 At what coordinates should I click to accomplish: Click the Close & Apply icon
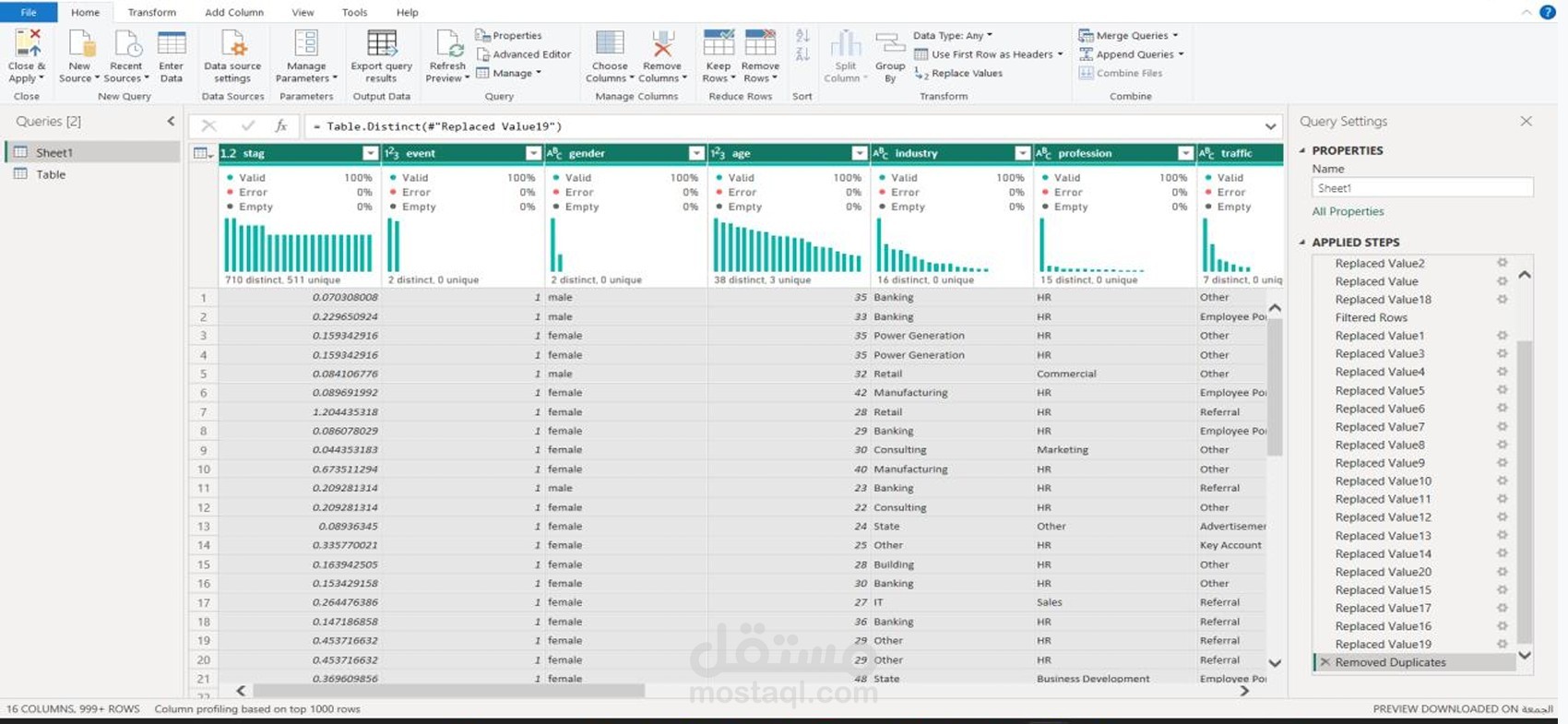(27, 43)
